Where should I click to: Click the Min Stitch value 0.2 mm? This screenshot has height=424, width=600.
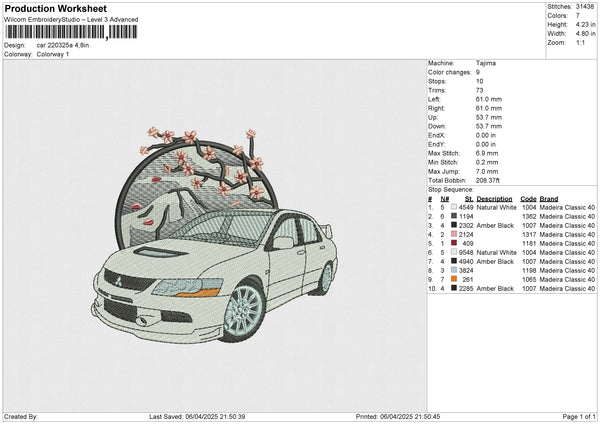(487, 162)
